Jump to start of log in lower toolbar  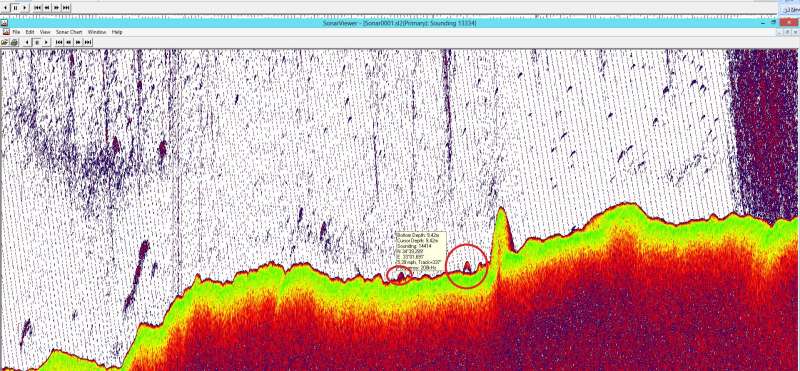point(59,42)
